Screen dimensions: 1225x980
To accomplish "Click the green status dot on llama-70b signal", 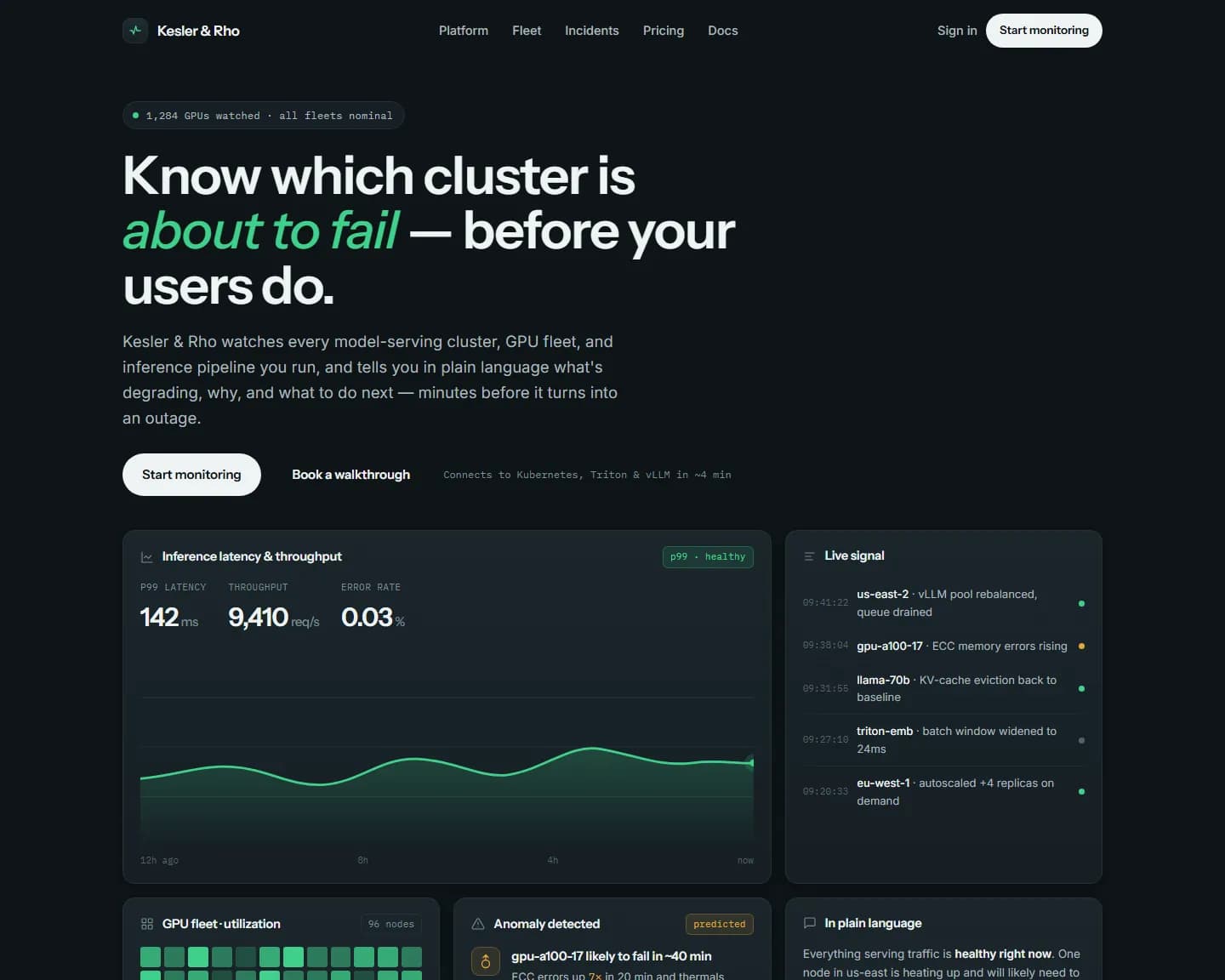I will pyautogui.click(x=1081, y=688).
